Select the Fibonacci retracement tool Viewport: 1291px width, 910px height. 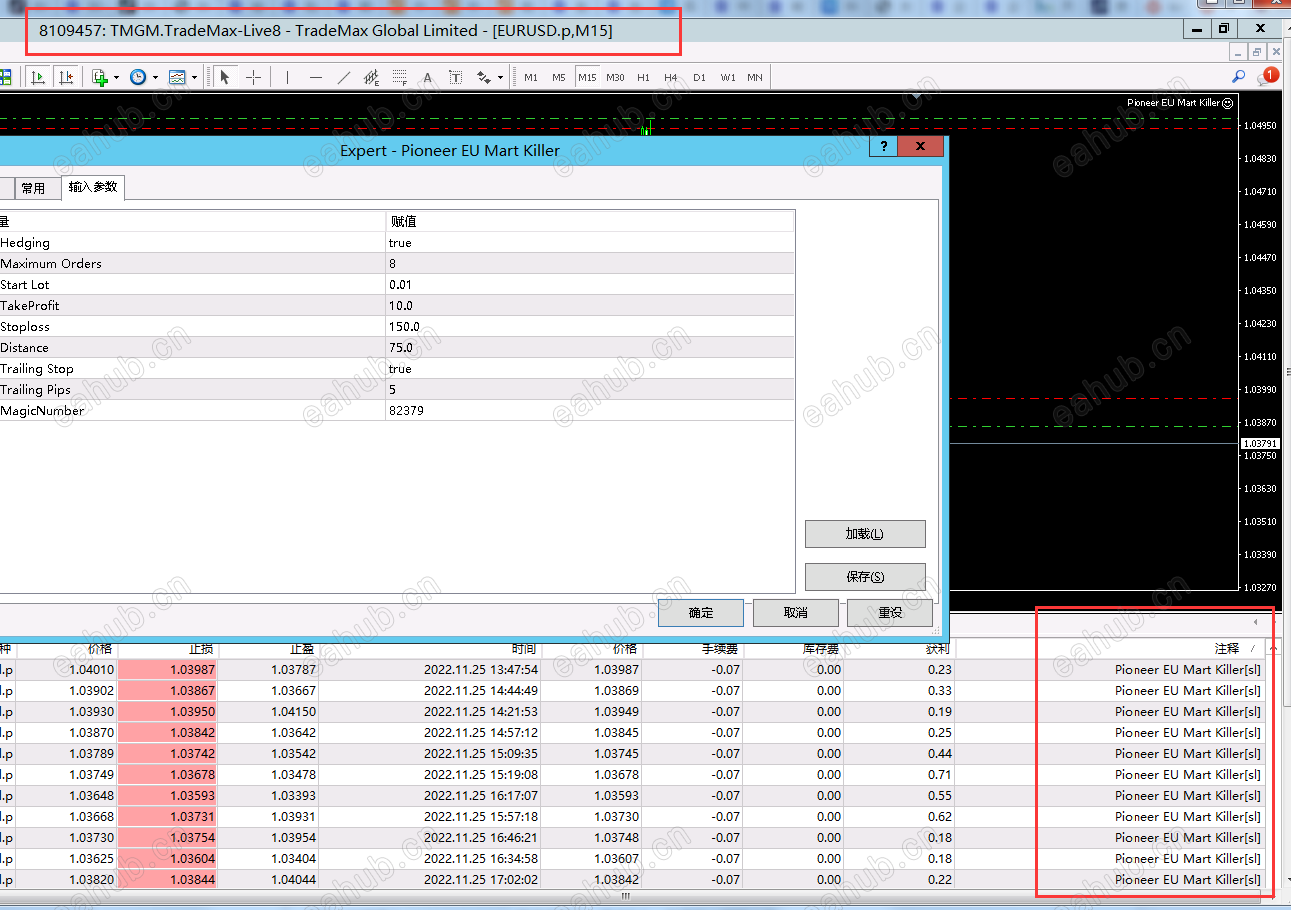point(400,77)
